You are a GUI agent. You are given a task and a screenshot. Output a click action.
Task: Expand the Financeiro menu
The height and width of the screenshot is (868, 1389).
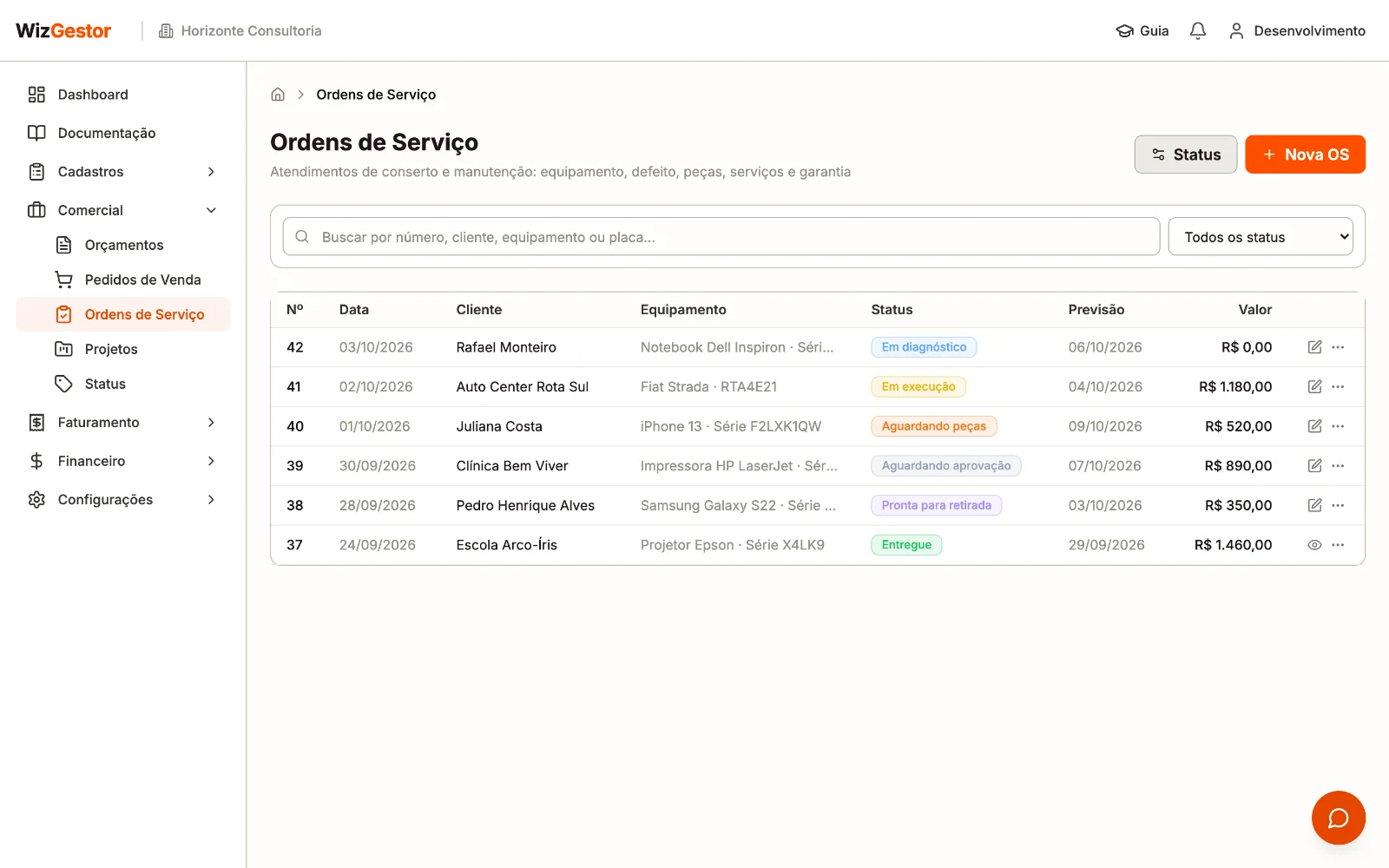pyautogui.click(x=122, y=461)
